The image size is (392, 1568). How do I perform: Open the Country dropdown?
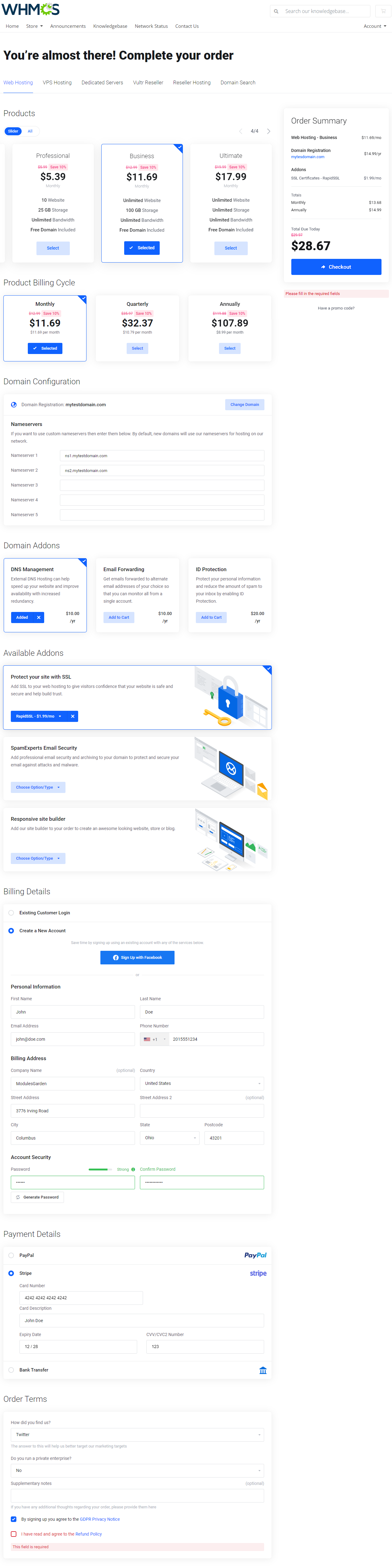[x=202, y=1083]
